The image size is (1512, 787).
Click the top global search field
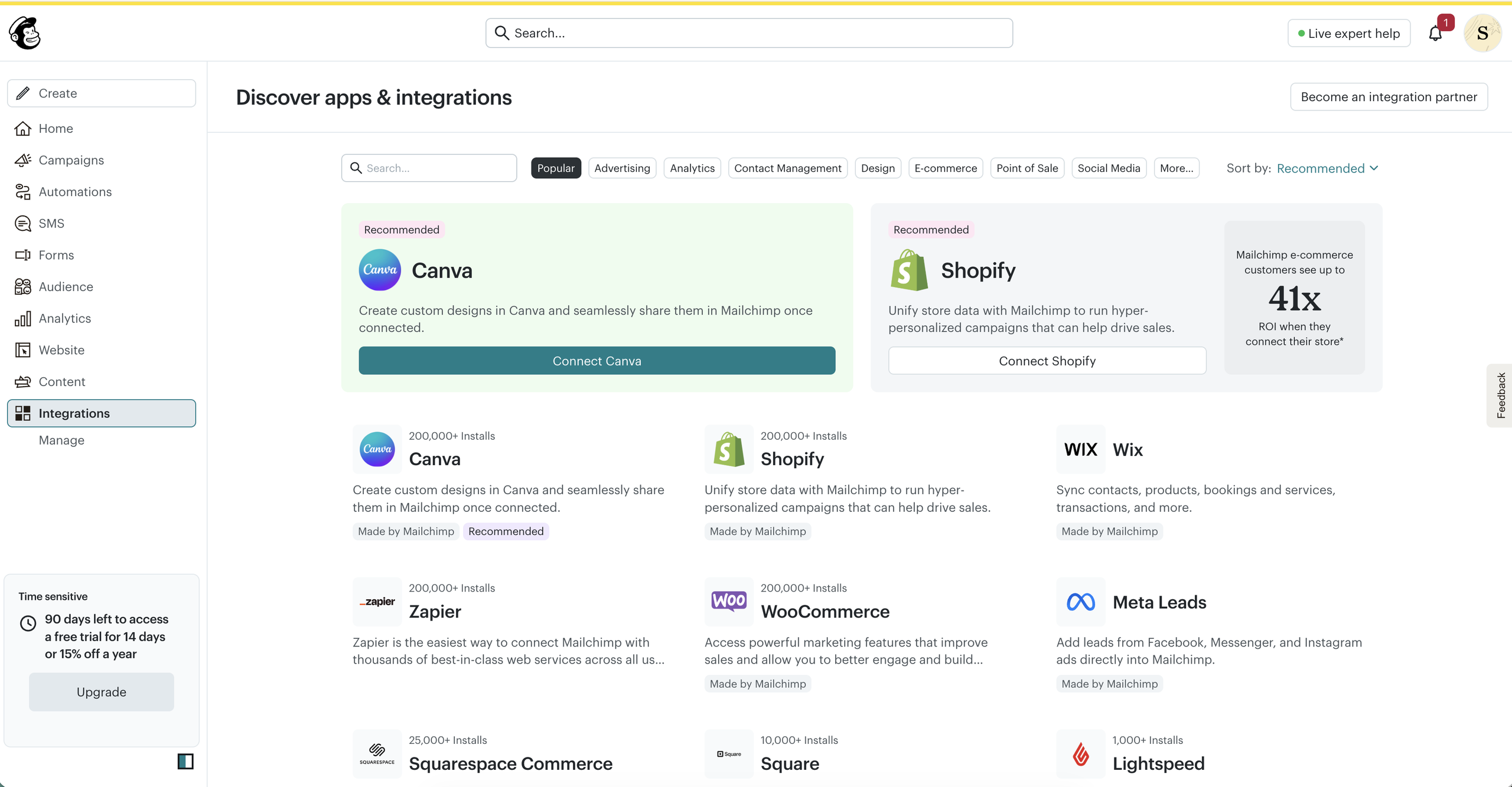pyautogui.click(x=749, y=33)
